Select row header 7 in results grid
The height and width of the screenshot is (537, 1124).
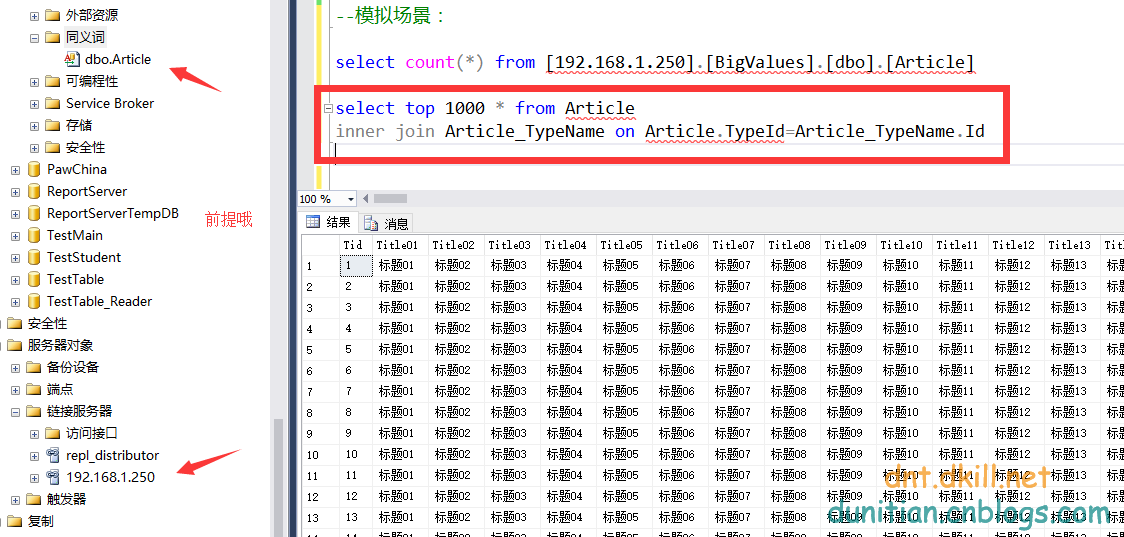tap(320, 391)
